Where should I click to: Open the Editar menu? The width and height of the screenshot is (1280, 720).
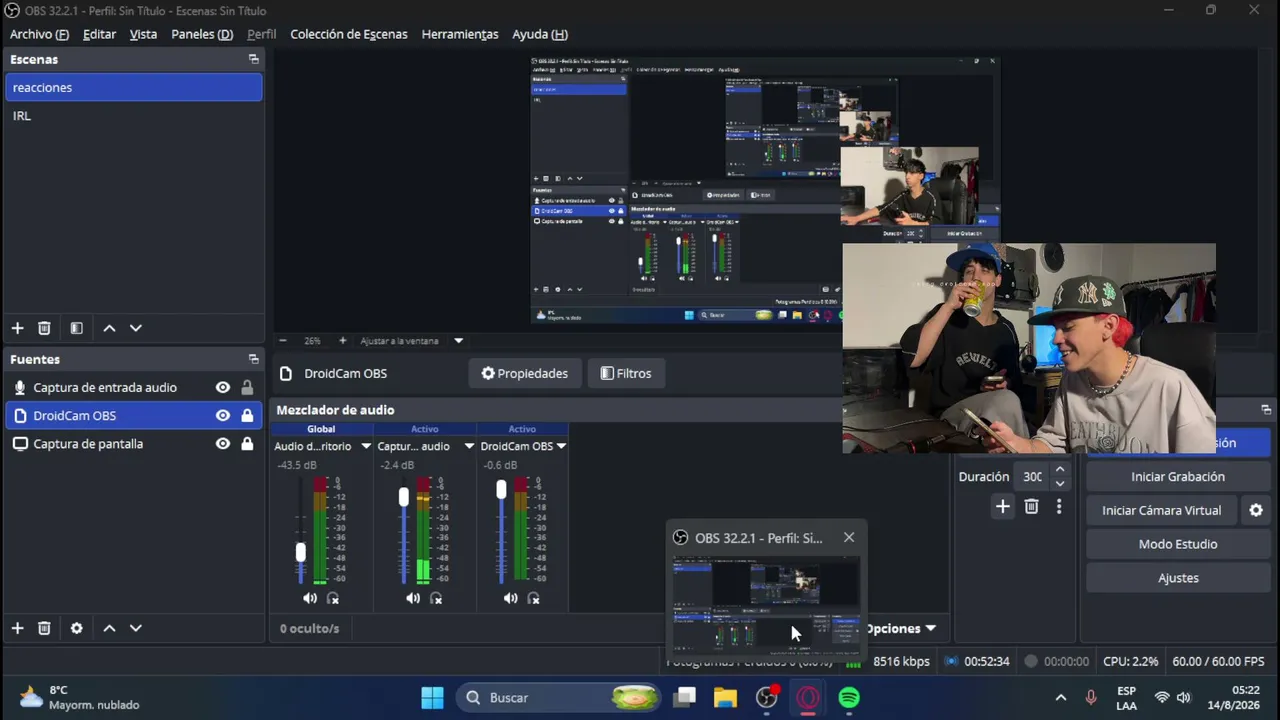[x=99, y=34]
